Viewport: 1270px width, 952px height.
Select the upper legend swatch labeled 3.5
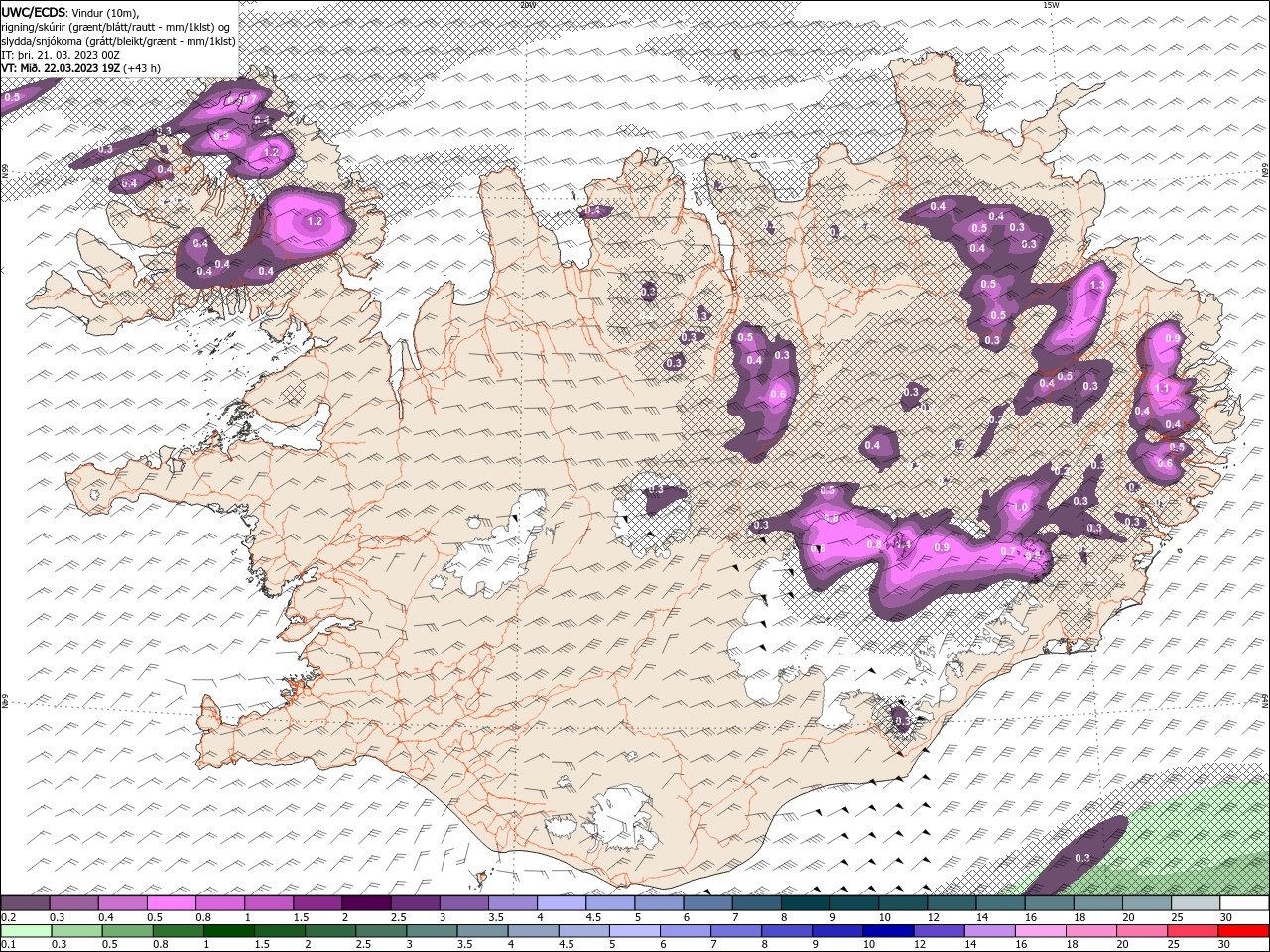click(x=512, y=903)
